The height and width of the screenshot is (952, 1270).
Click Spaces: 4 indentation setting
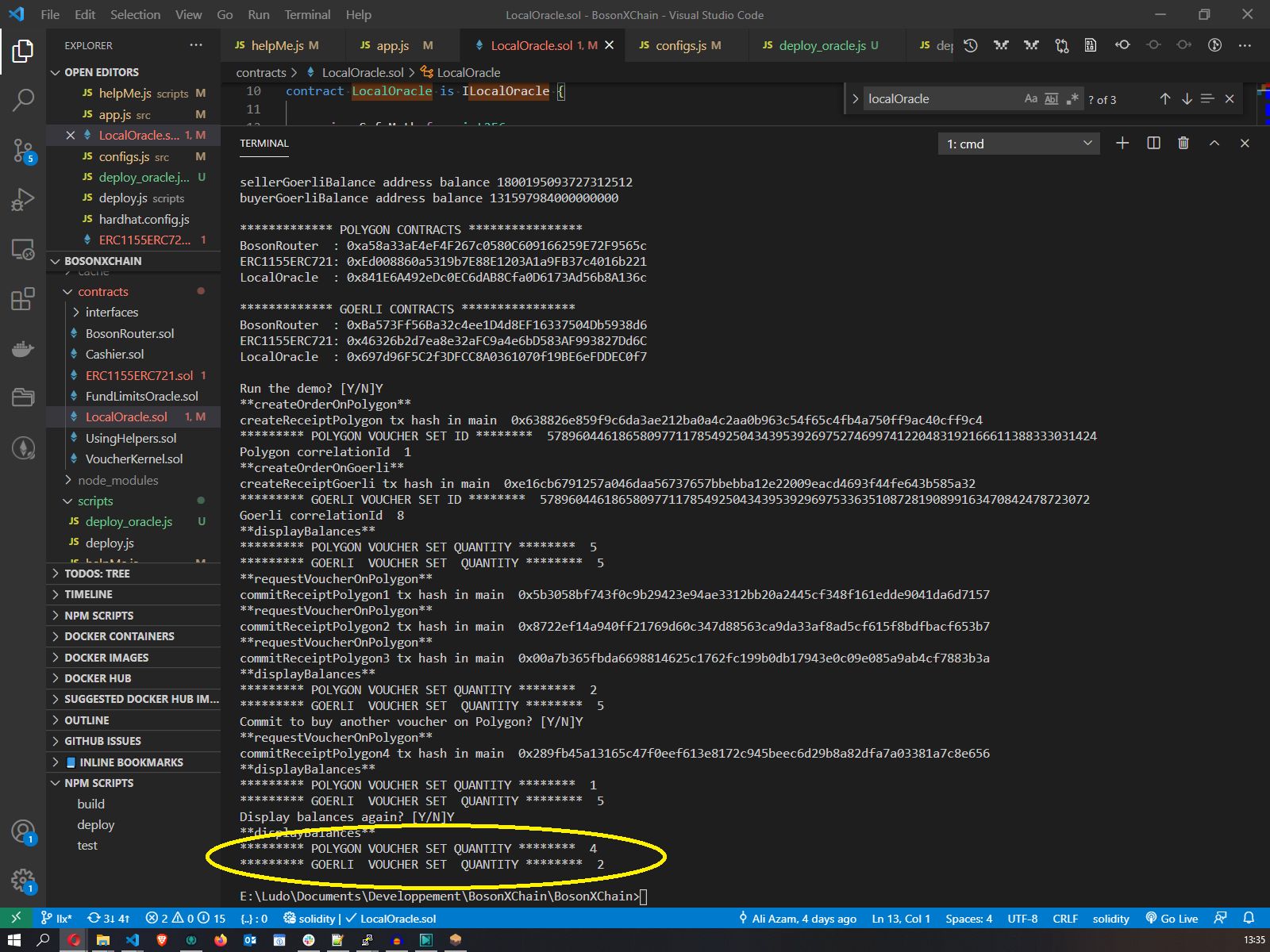click(x=968, y=918)
